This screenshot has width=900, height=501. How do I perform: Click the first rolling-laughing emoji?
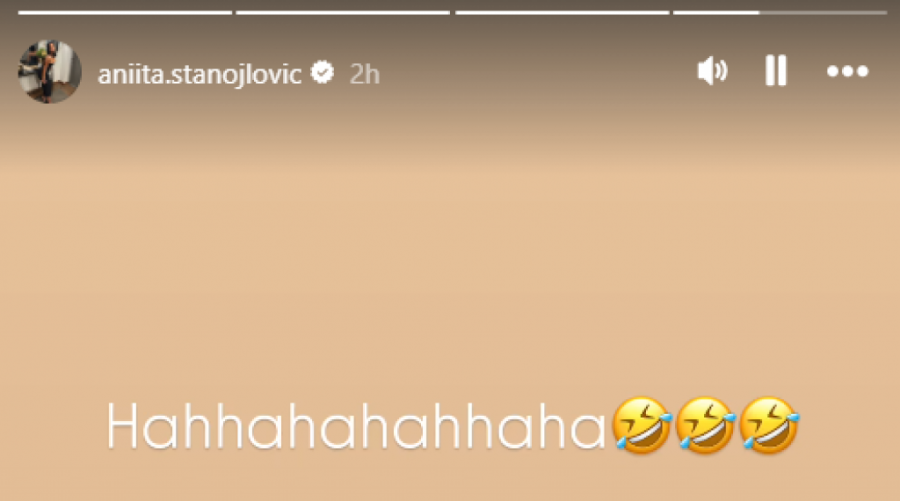[x=641, y=425]
